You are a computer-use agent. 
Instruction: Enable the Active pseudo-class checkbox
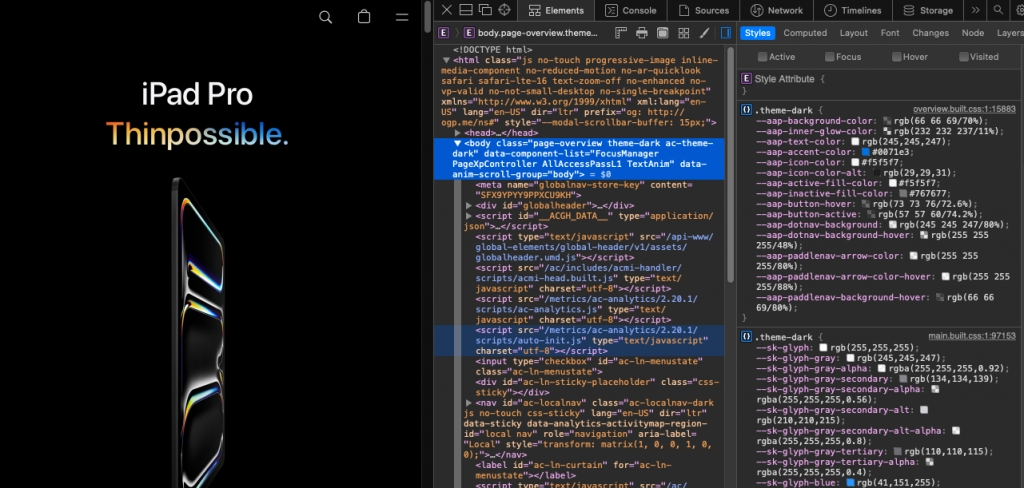[x=762, y=57]
